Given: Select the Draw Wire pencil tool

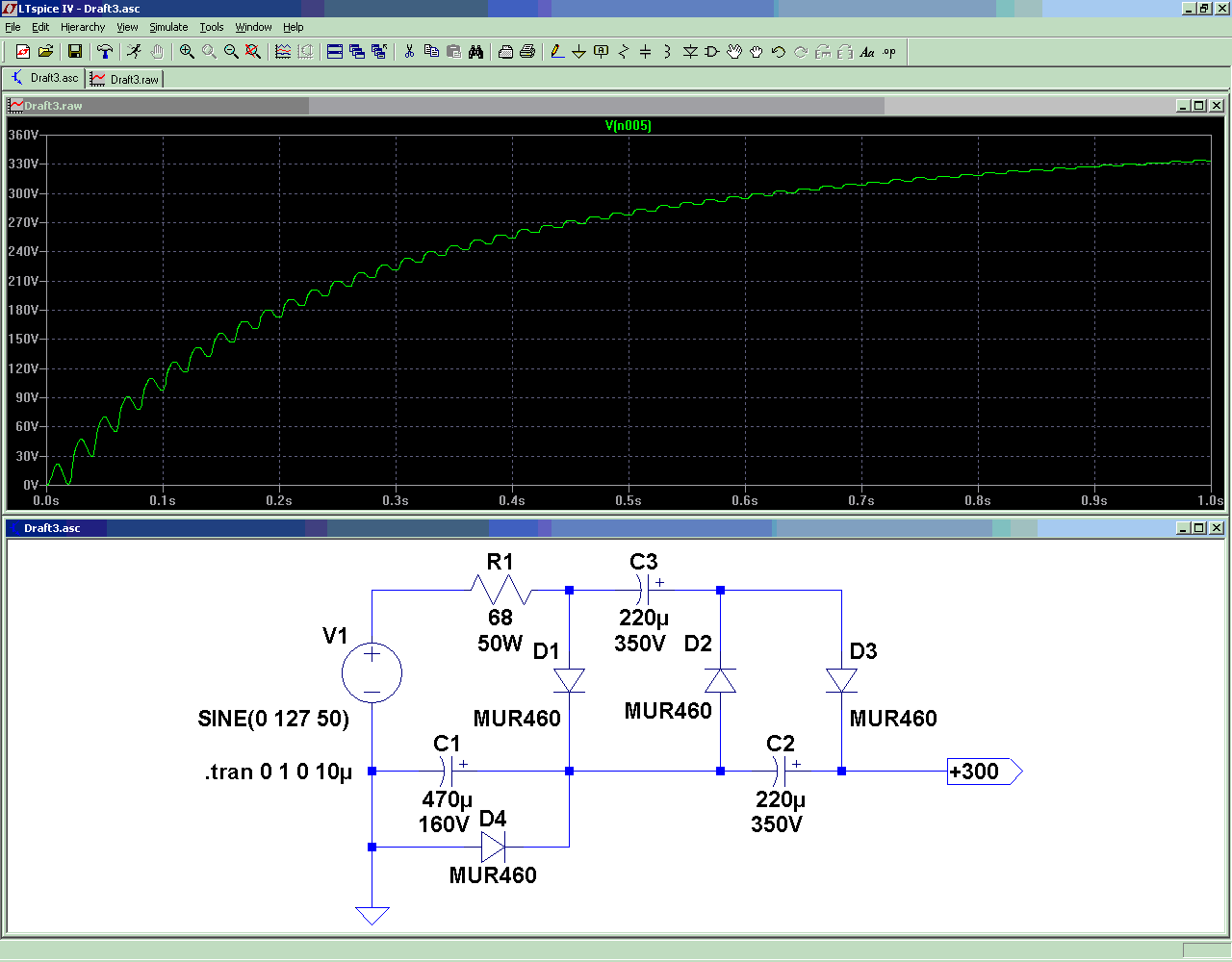Looking at the screenshot, I should (556, 52).
